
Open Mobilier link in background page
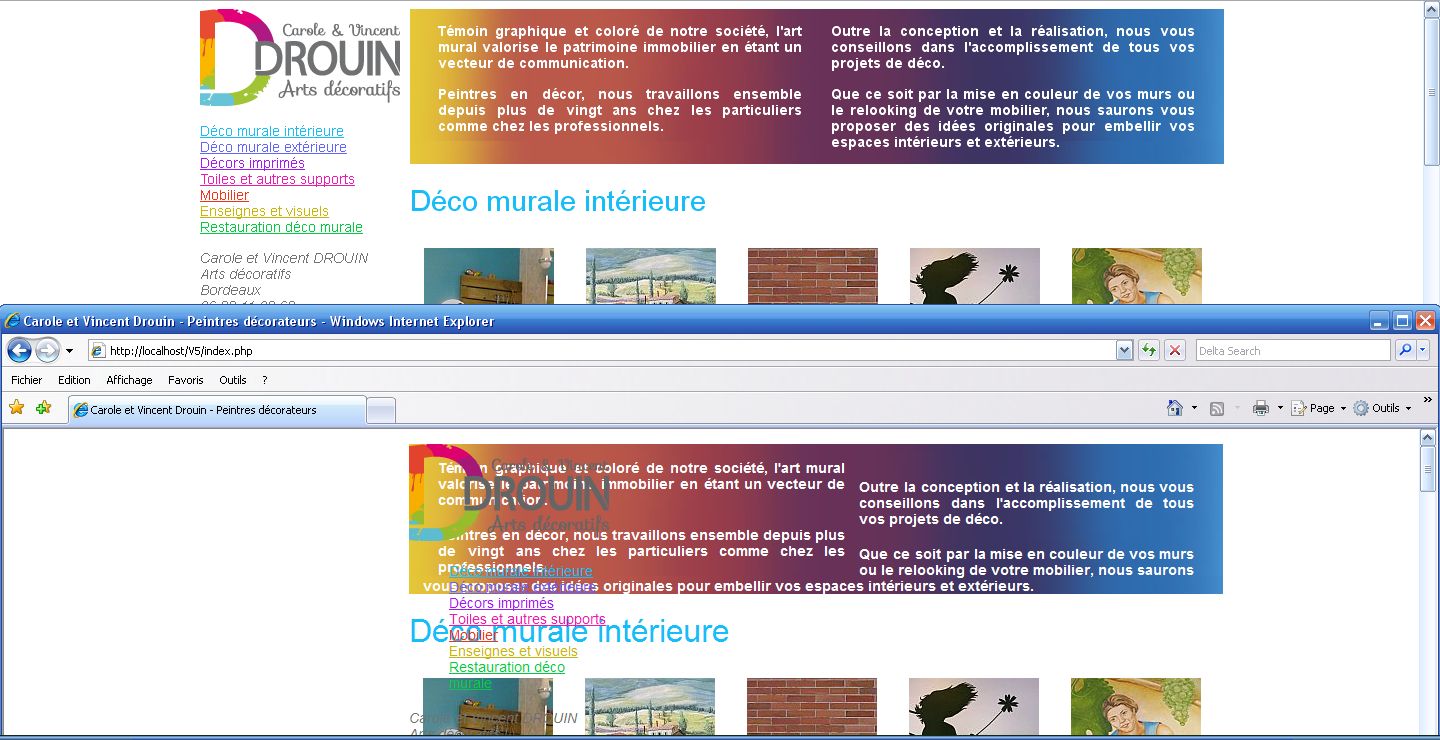coord(224,195)
